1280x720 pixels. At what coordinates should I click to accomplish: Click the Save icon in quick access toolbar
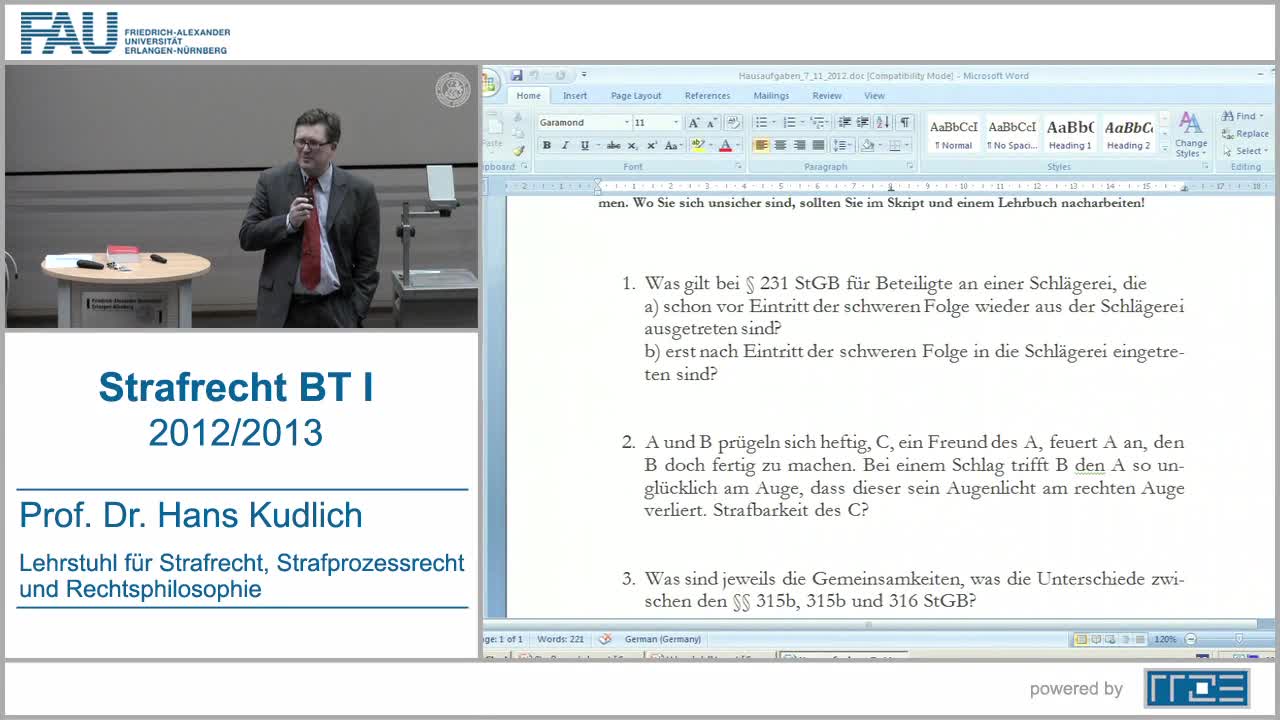pos(517,75)
